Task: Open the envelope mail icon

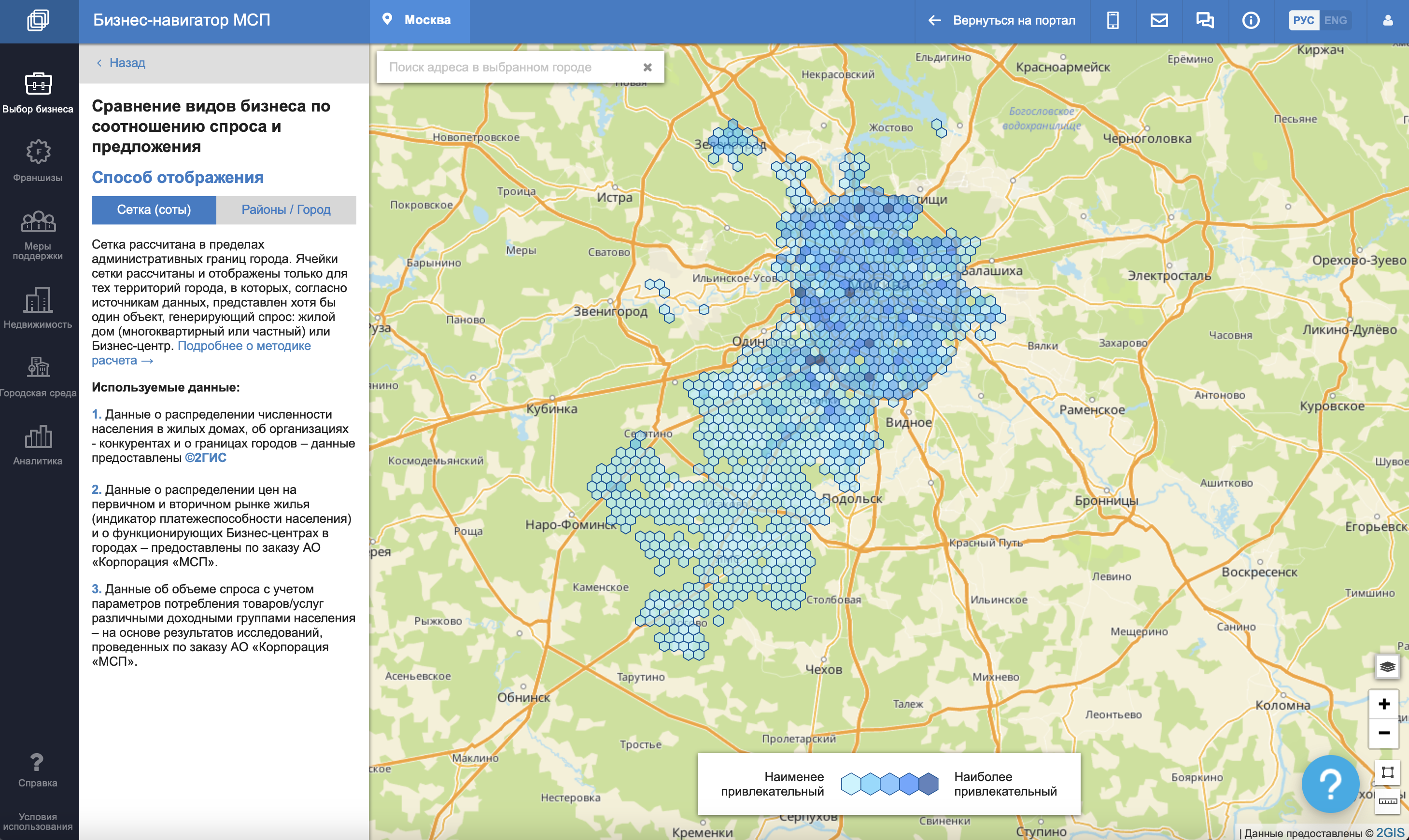Action: pyautogui.click(x=1159, y=20)
